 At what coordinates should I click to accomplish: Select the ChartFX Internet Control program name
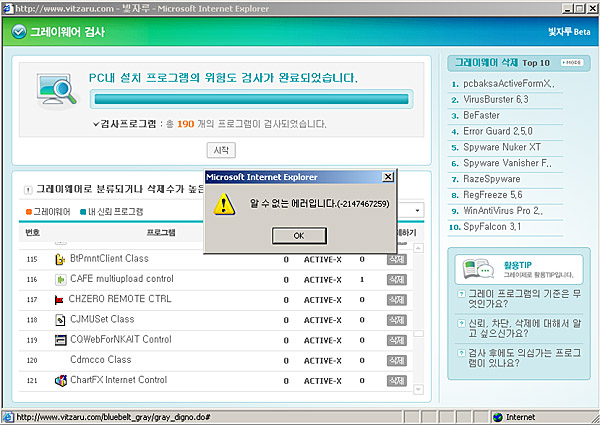(x=119, y=380)
